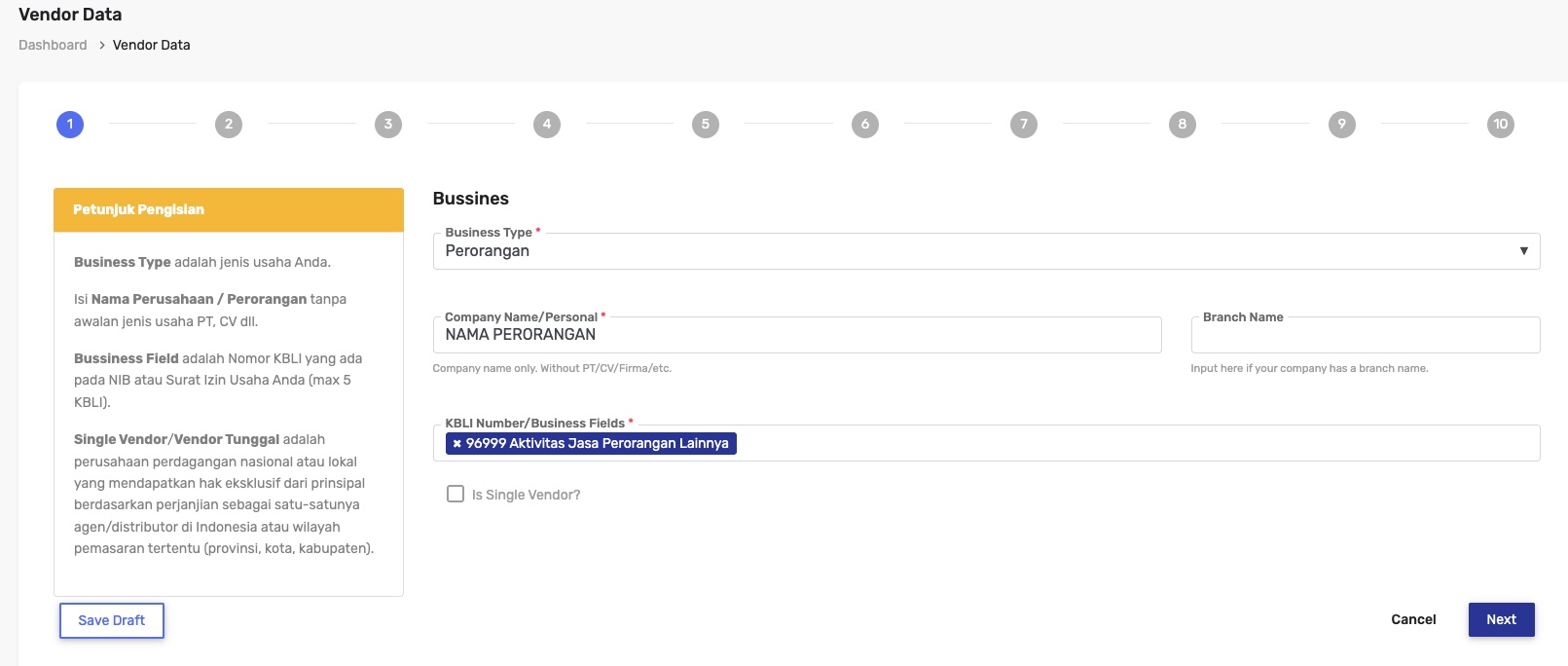
Task: Go to final step 10
Action: [1500, 125]
